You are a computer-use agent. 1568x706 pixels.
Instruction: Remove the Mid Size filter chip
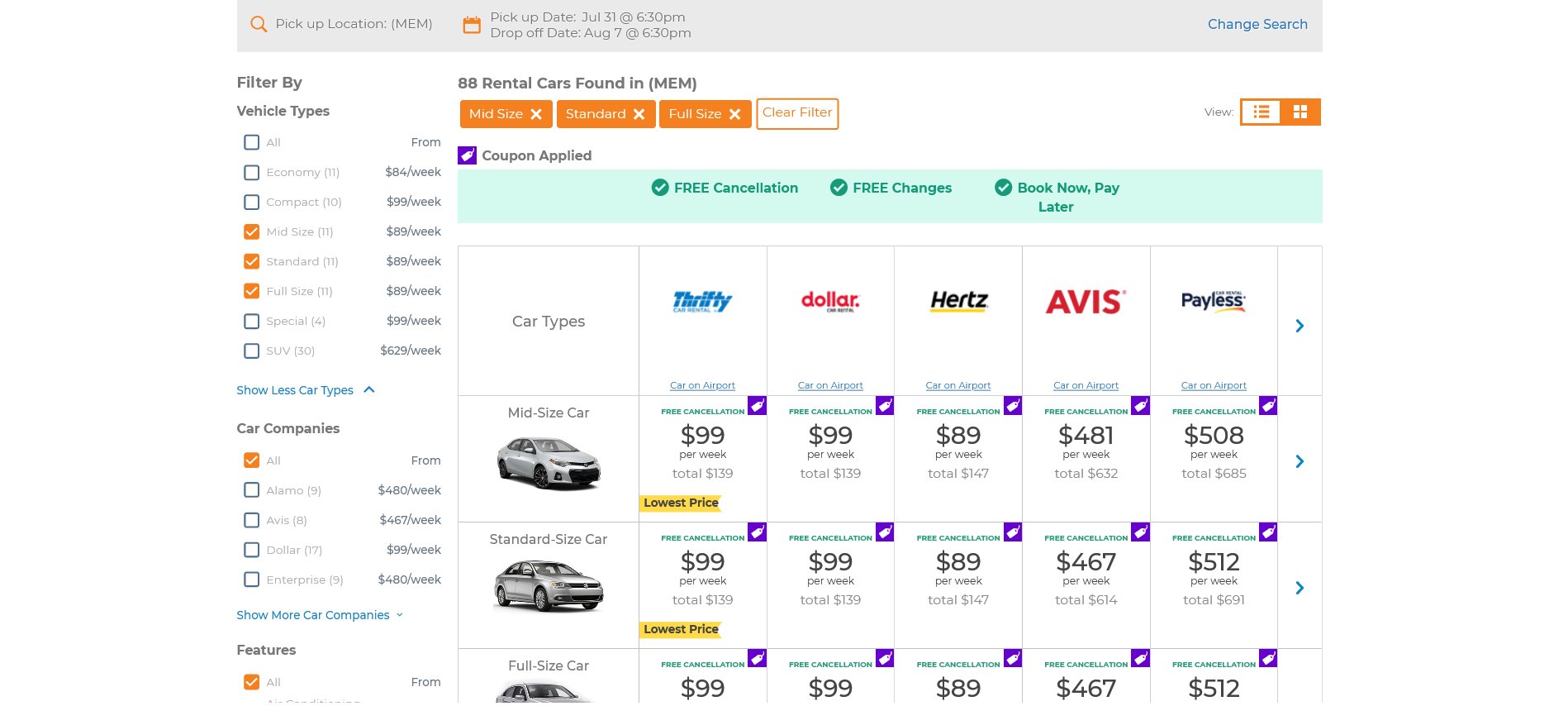(x=536, y=114)
